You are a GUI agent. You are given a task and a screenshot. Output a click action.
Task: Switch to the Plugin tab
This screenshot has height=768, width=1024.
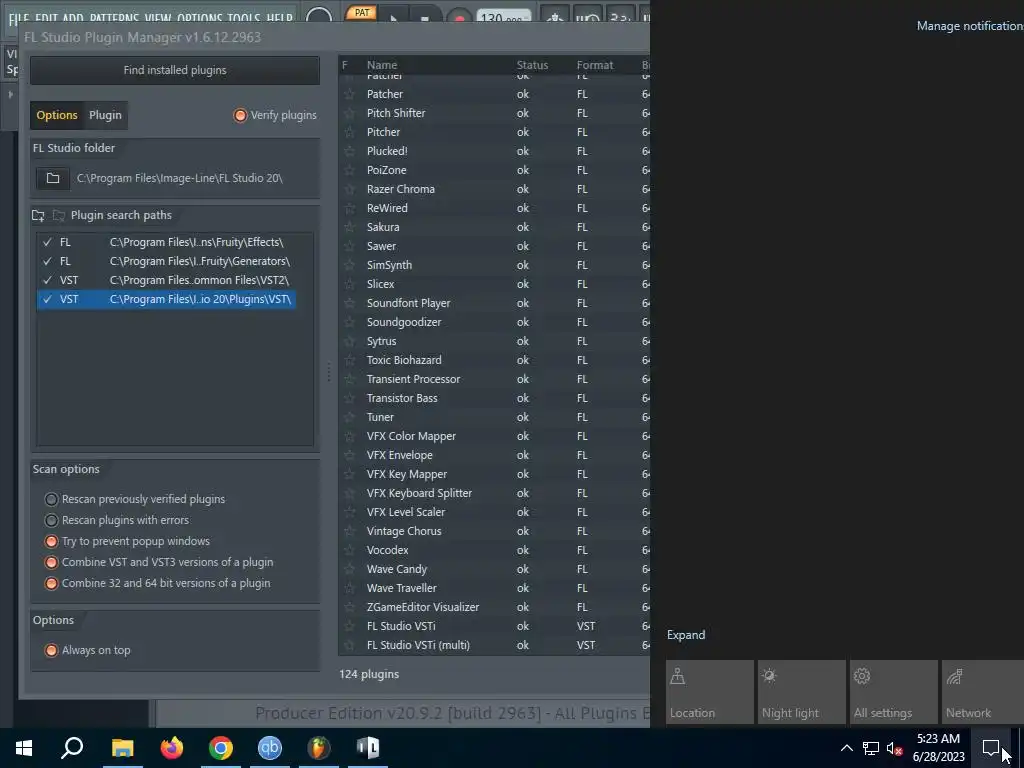(105, 115)
